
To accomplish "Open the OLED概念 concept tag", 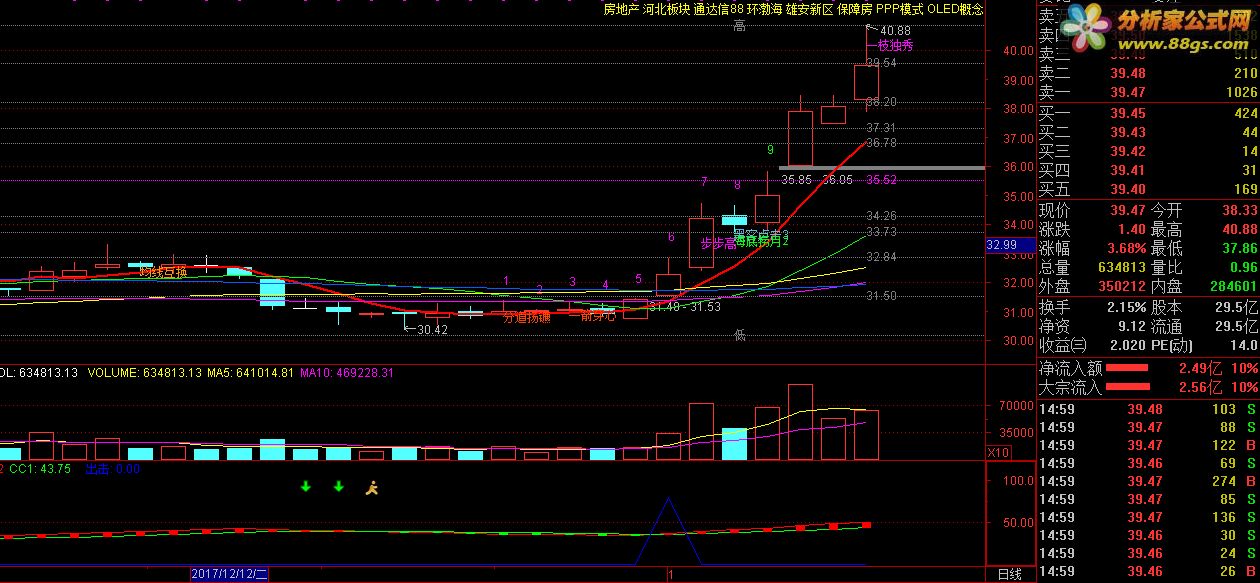I will [x=955, y=9].
